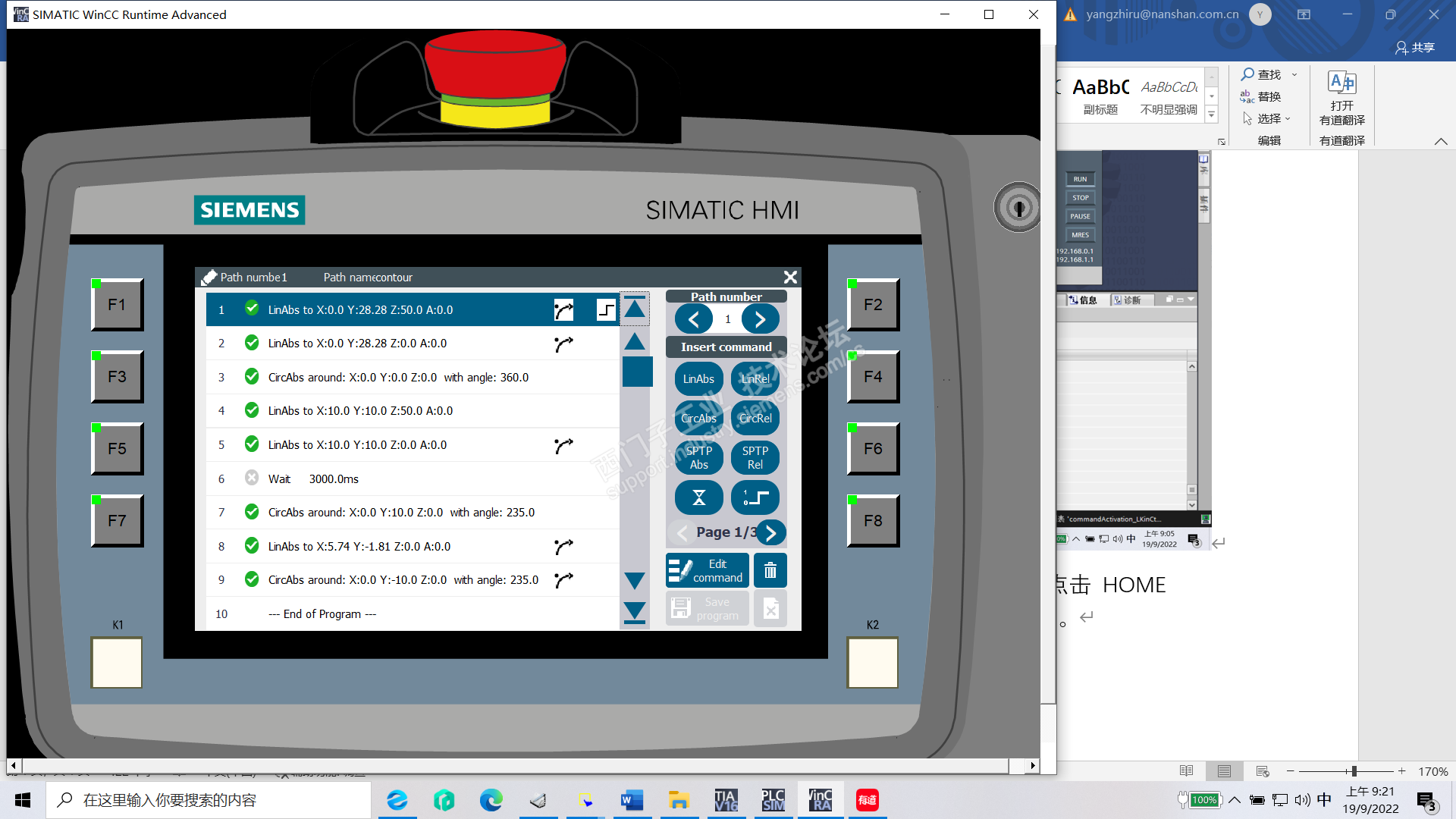
Task: Toggle the green check on row 3
Action: pos(252,377)
